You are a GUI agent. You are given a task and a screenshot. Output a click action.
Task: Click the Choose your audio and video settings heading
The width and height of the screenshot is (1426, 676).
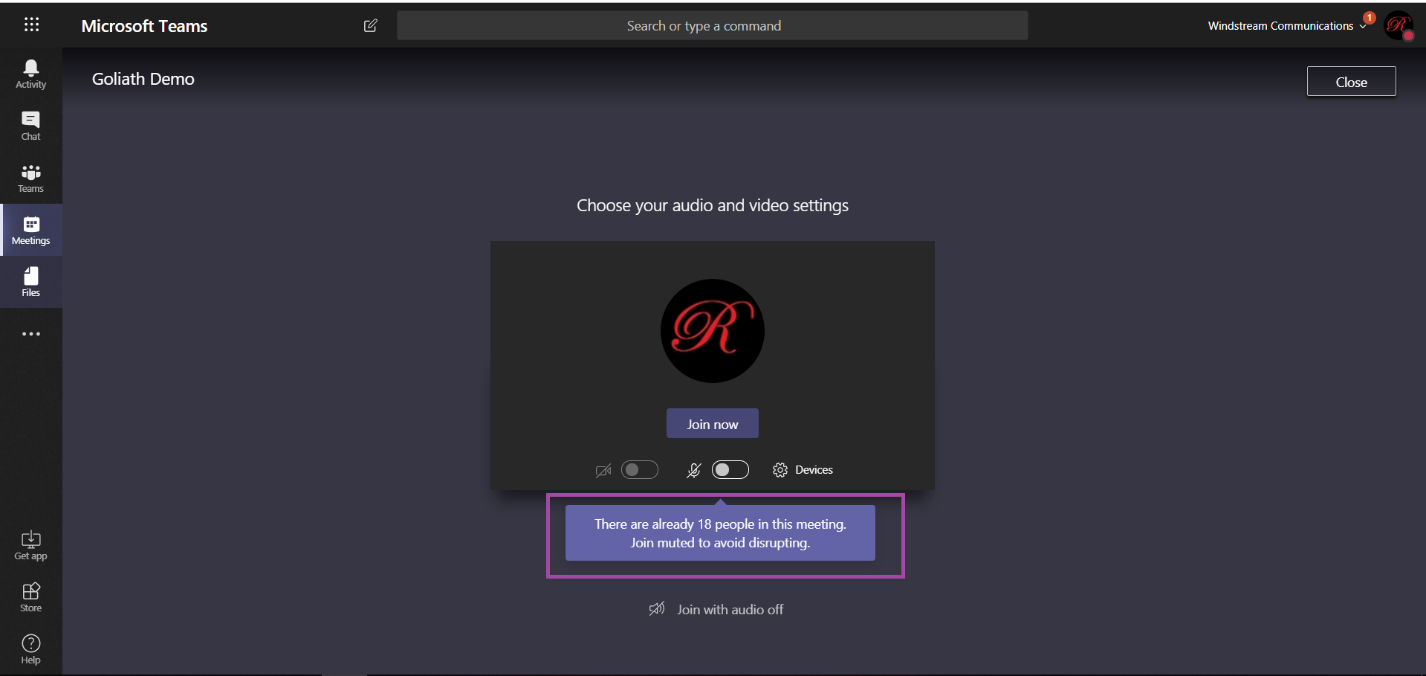[x=713, y=205]
